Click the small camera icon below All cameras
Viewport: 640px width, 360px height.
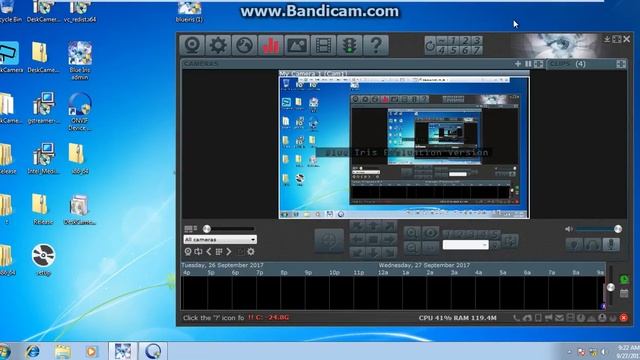[x=188, y=252]
